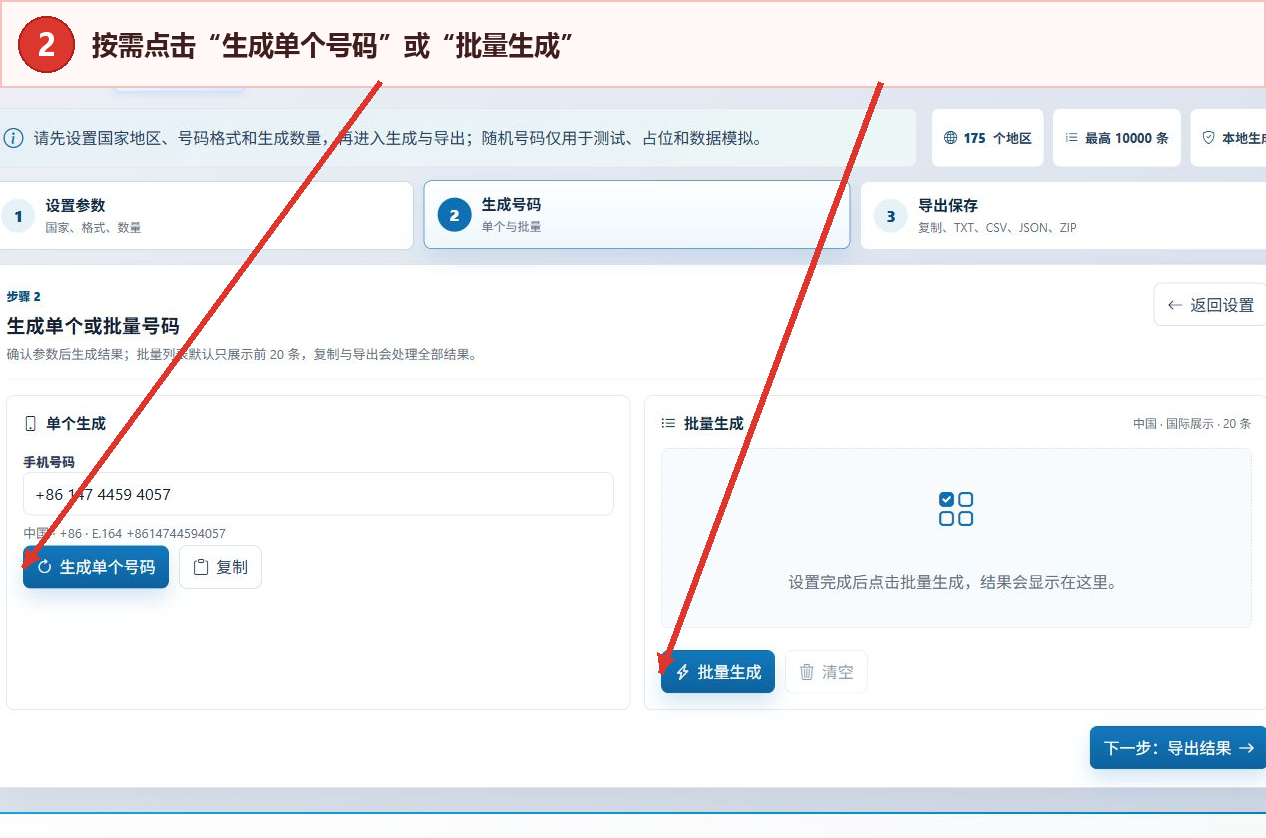
Task: Click the 生成单个或批量号码 heading
Action: pos(93,326)
